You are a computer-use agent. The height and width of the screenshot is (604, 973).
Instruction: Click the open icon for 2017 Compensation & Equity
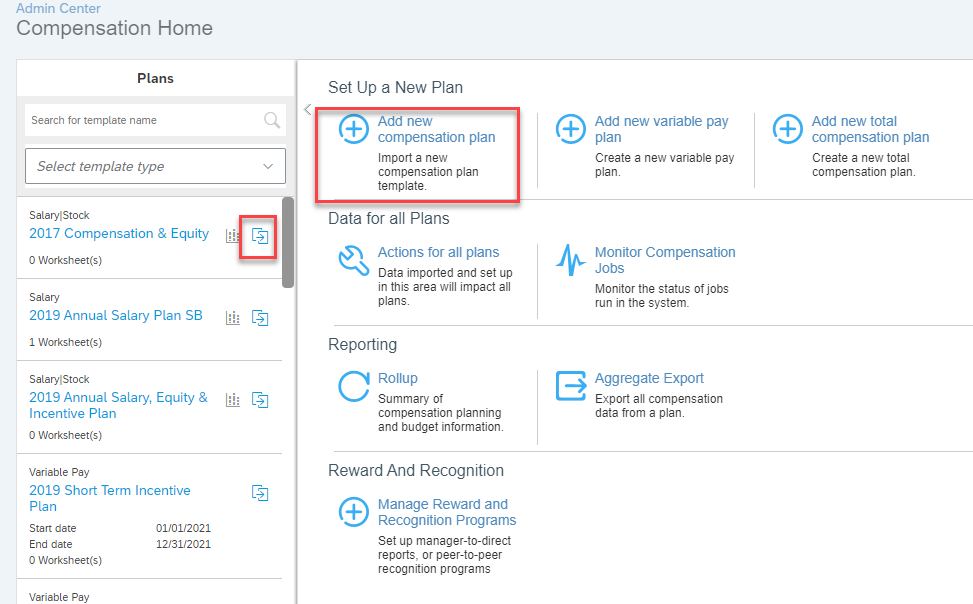260,236
